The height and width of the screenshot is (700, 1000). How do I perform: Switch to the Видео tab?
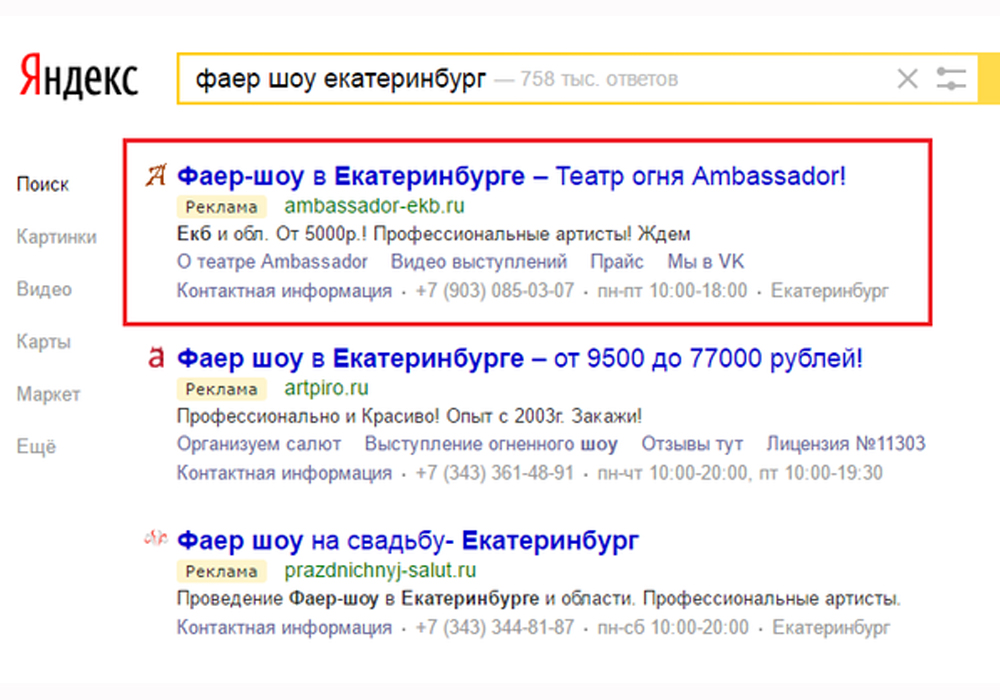pyautogui.click(x=44, y=289)
